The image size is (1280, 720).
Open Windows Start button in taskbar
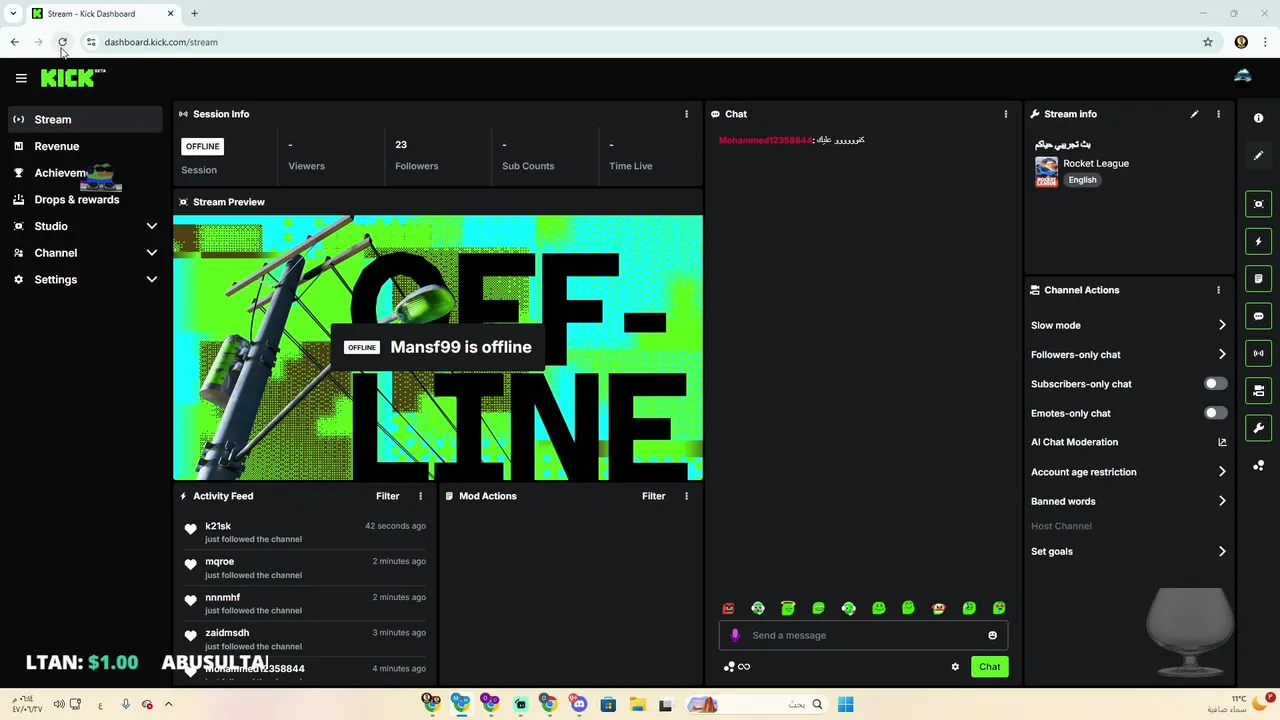(x=845, y=704)
